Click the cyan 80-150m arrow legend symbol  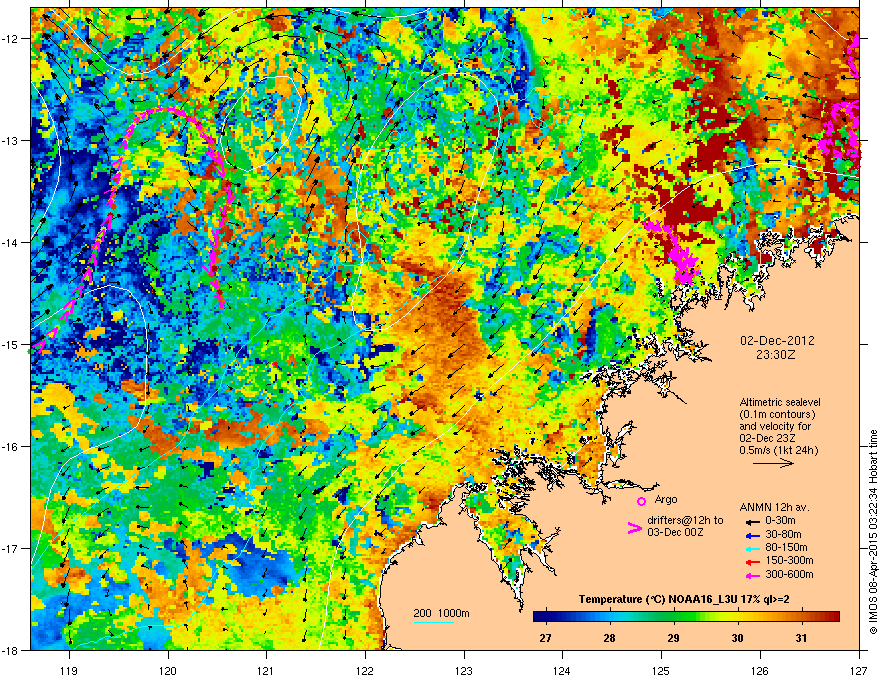pos(752,549)
